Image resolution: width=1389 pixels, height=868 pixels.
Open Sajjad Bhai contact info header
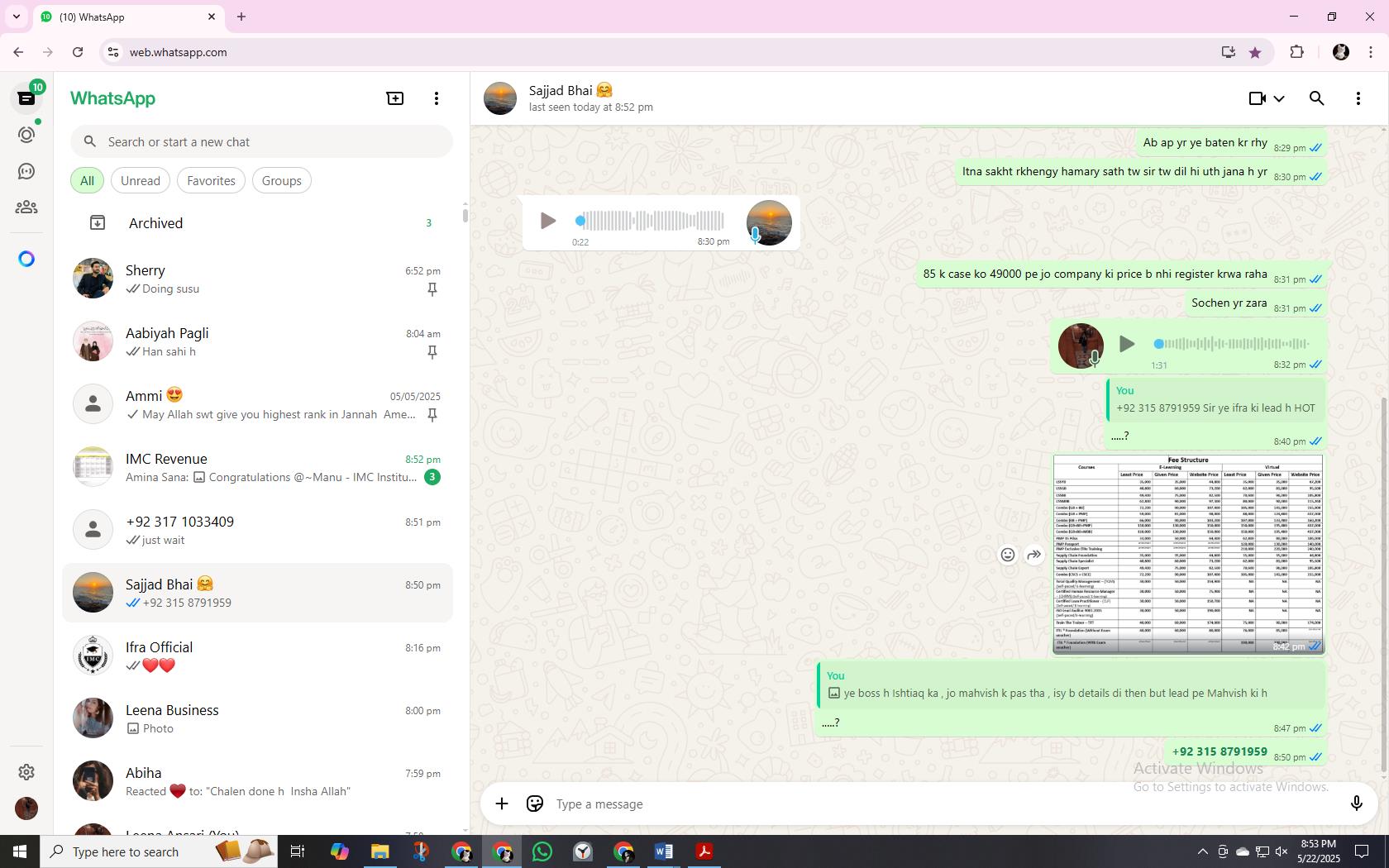(x=591, y=98)
